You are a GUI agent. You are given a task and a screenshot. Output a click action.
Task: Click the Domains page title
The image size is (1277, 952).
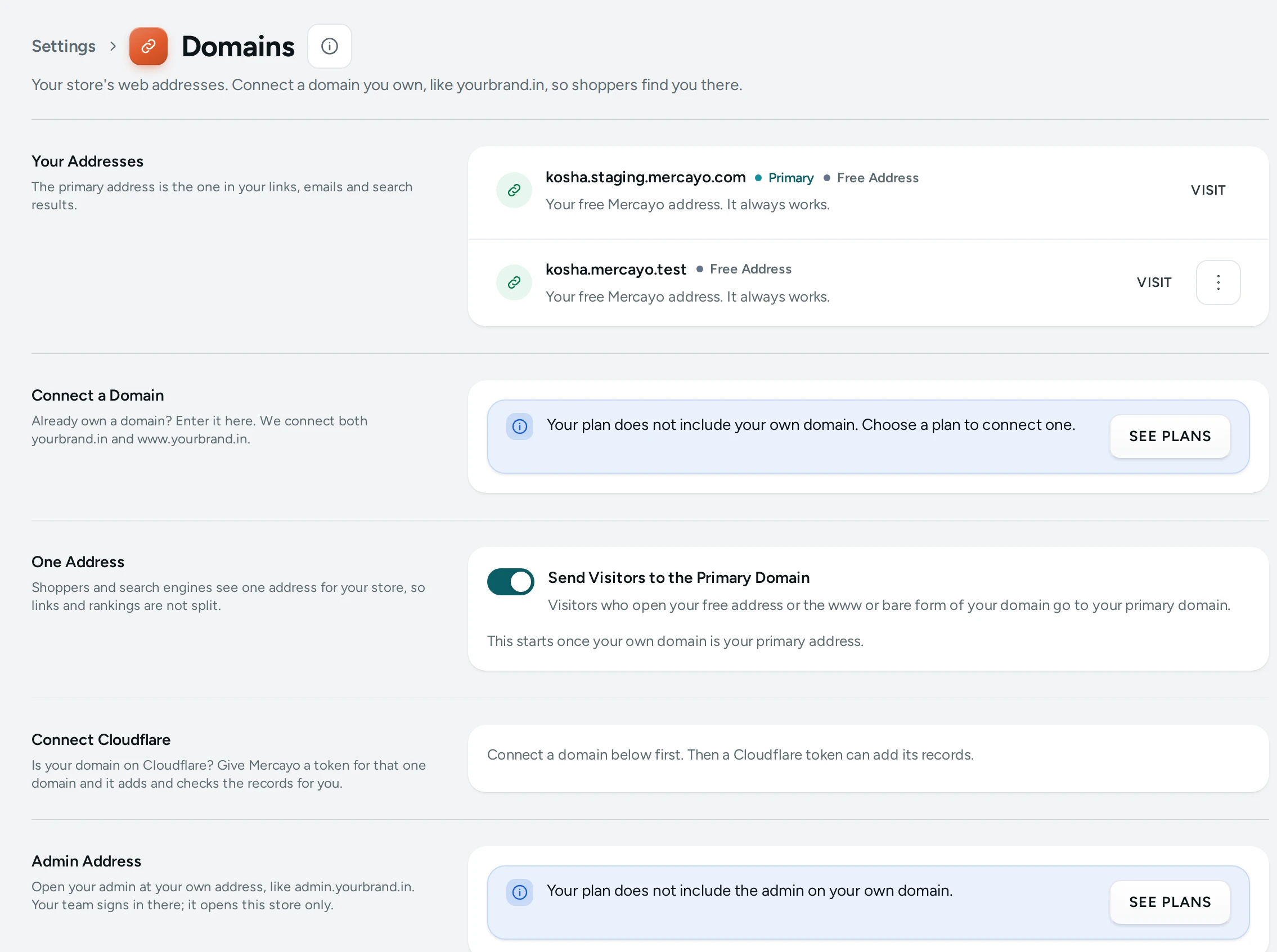coord(238,46)
